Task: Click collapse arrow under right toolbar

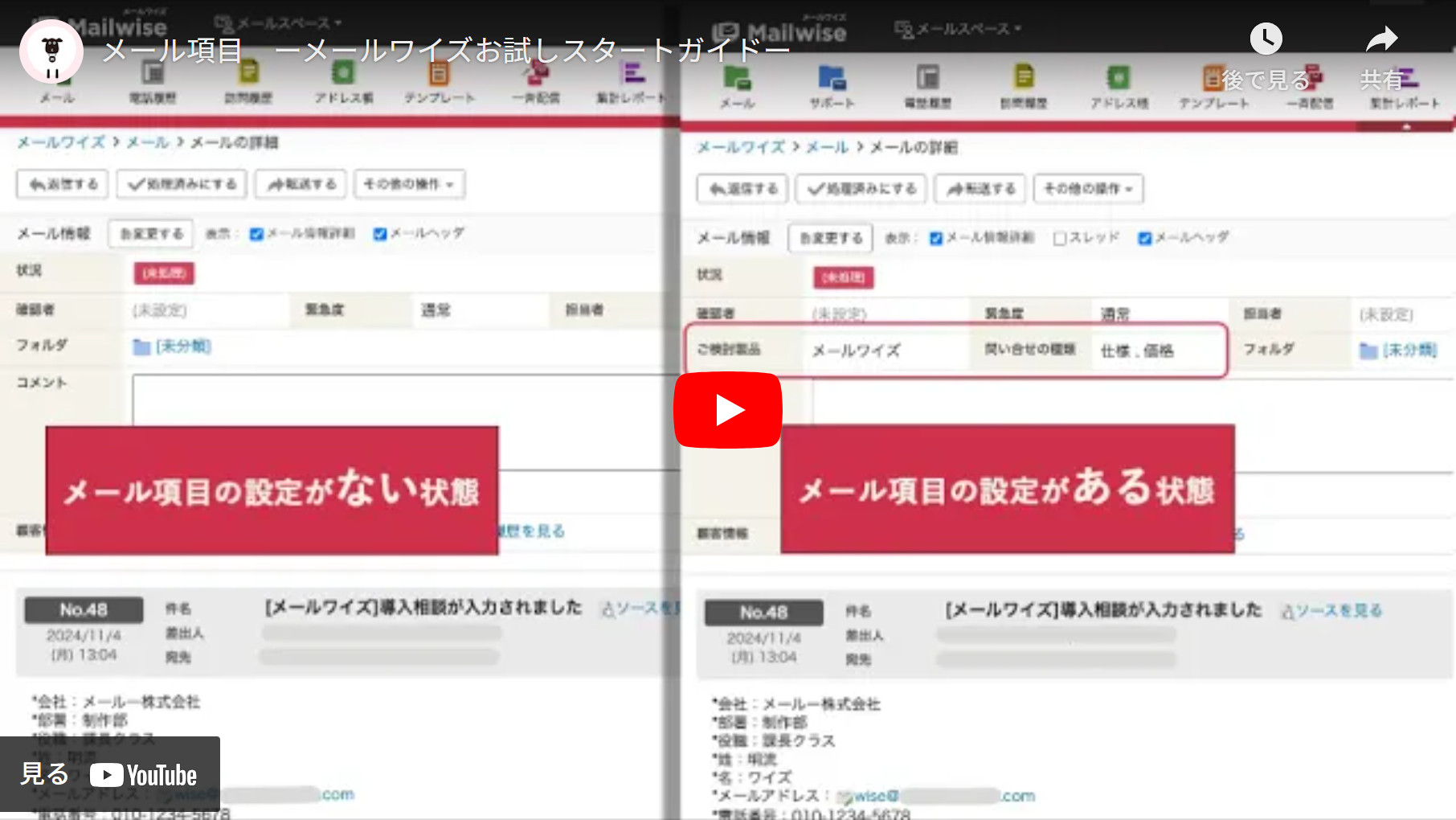Action: (x=1406, y=127)
